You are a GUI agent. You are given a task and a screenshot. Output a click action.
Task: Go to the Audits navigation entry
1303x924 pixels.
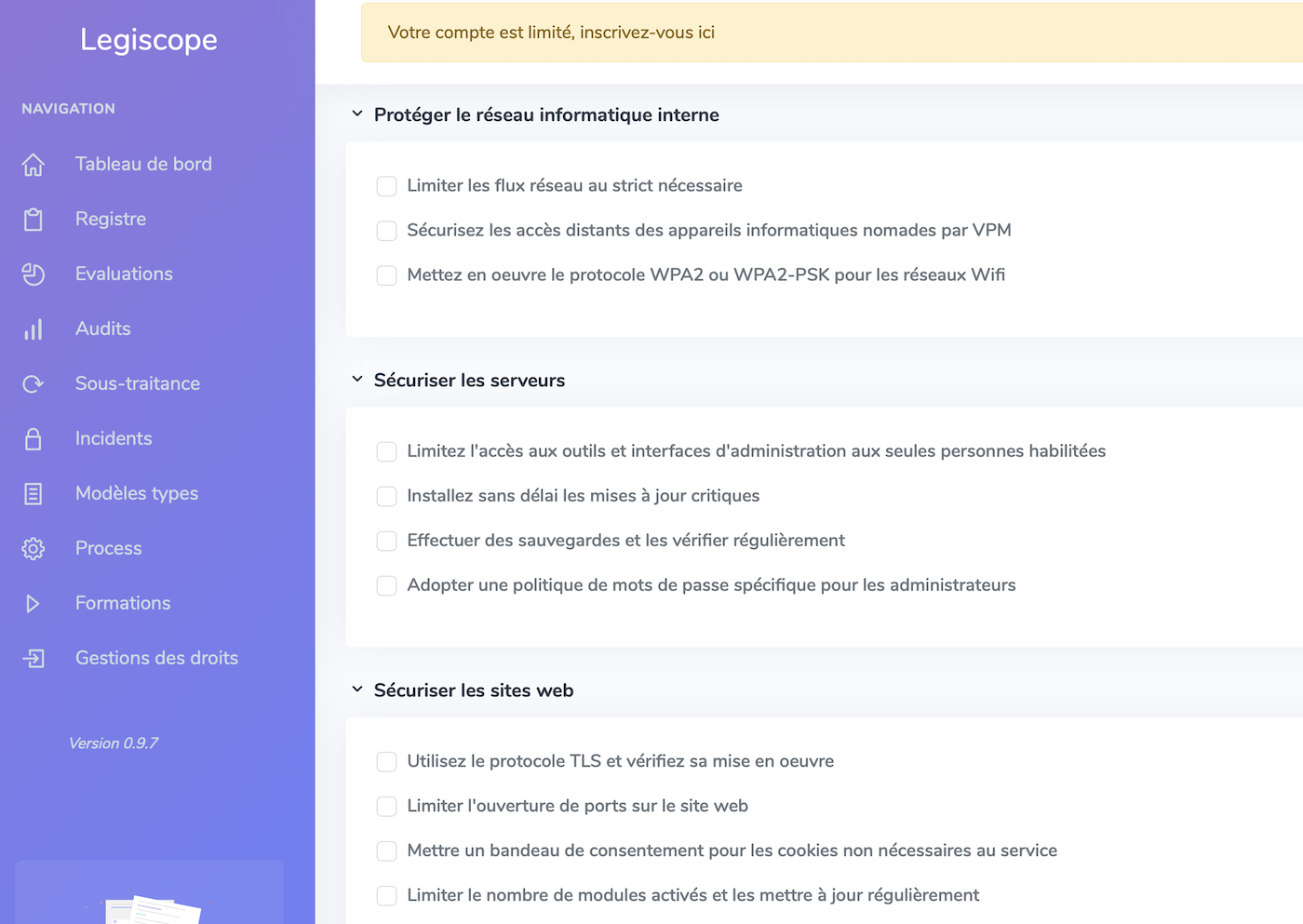click(x=102, y=328)
